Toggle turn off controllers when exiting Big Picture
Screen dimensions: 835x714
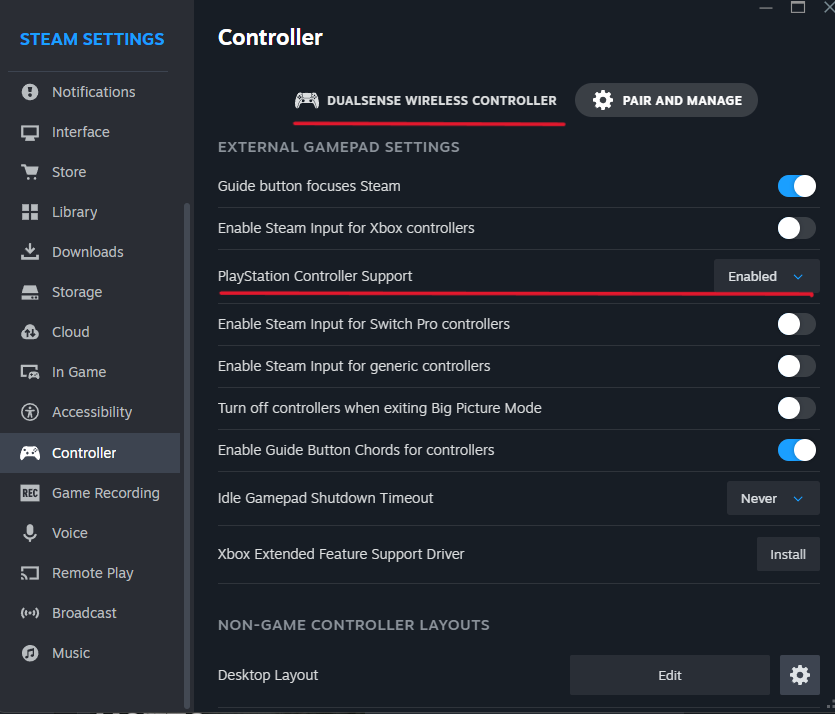pyautogui.click(x=797, y=408)
